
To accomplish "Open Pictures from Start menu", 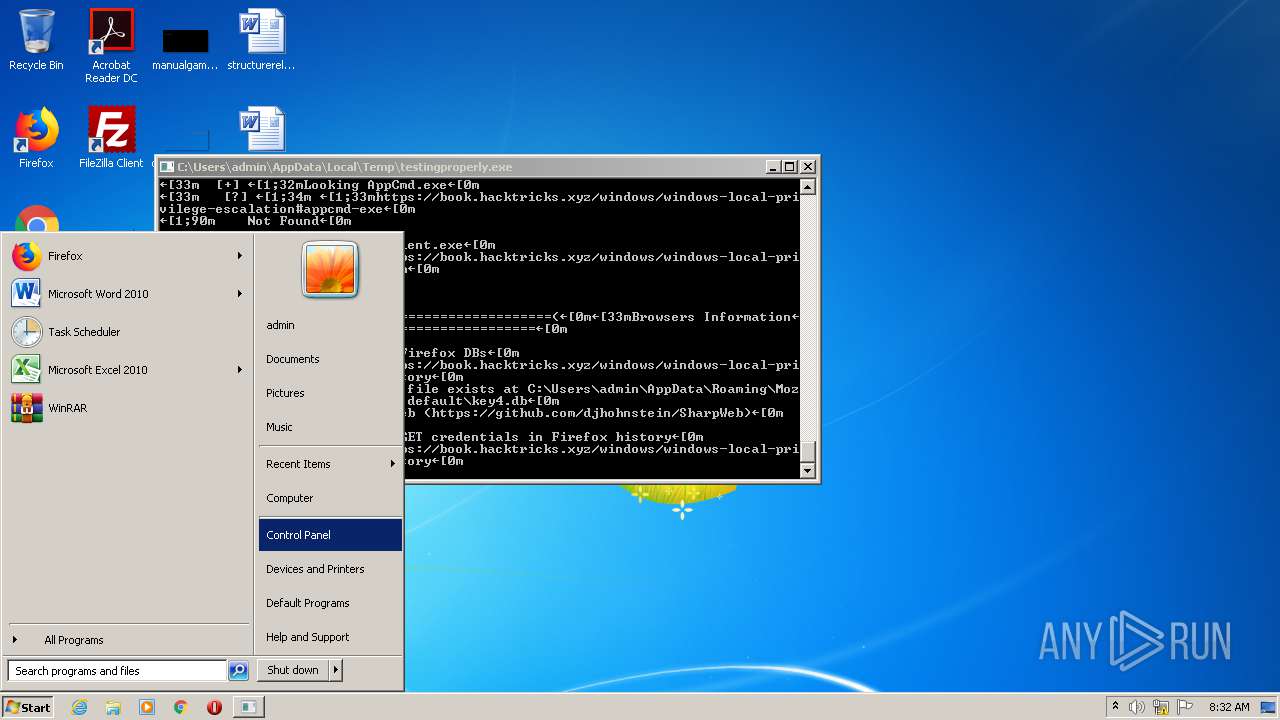I will (x=330, y=393).
